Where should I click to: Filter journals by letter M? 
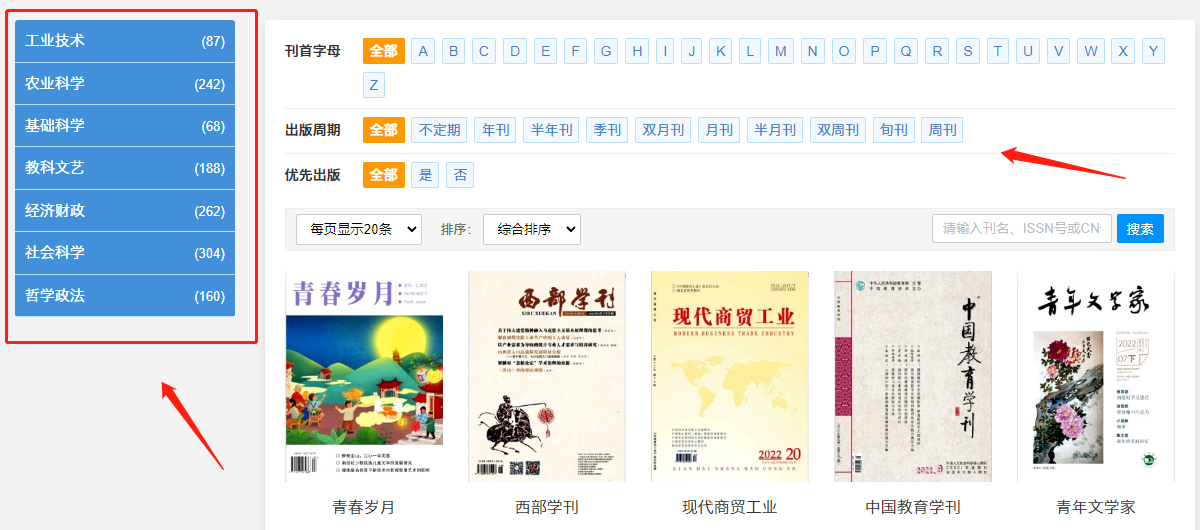coord(781,51)
